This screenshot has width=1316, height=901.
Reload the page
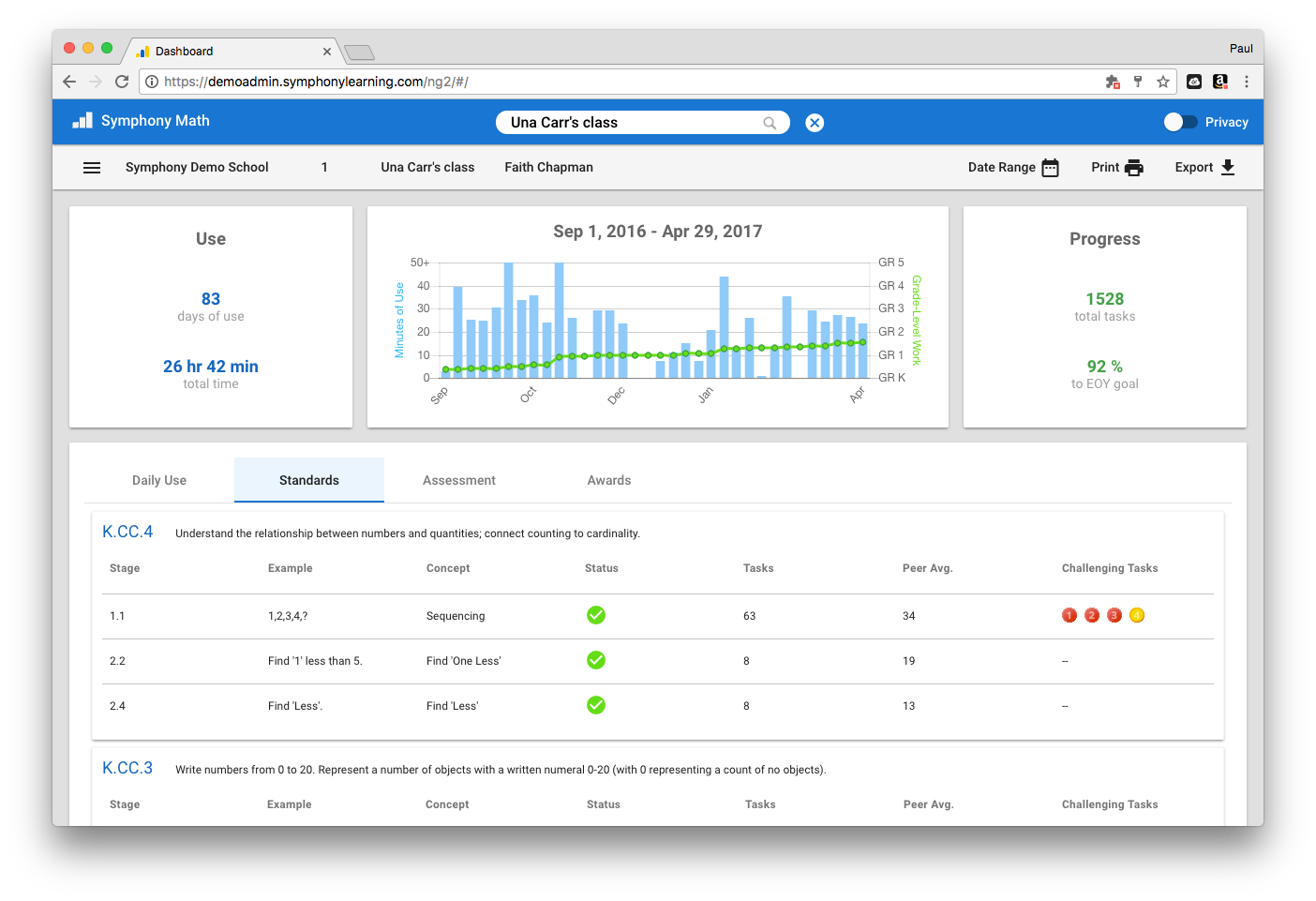(122, 82)
